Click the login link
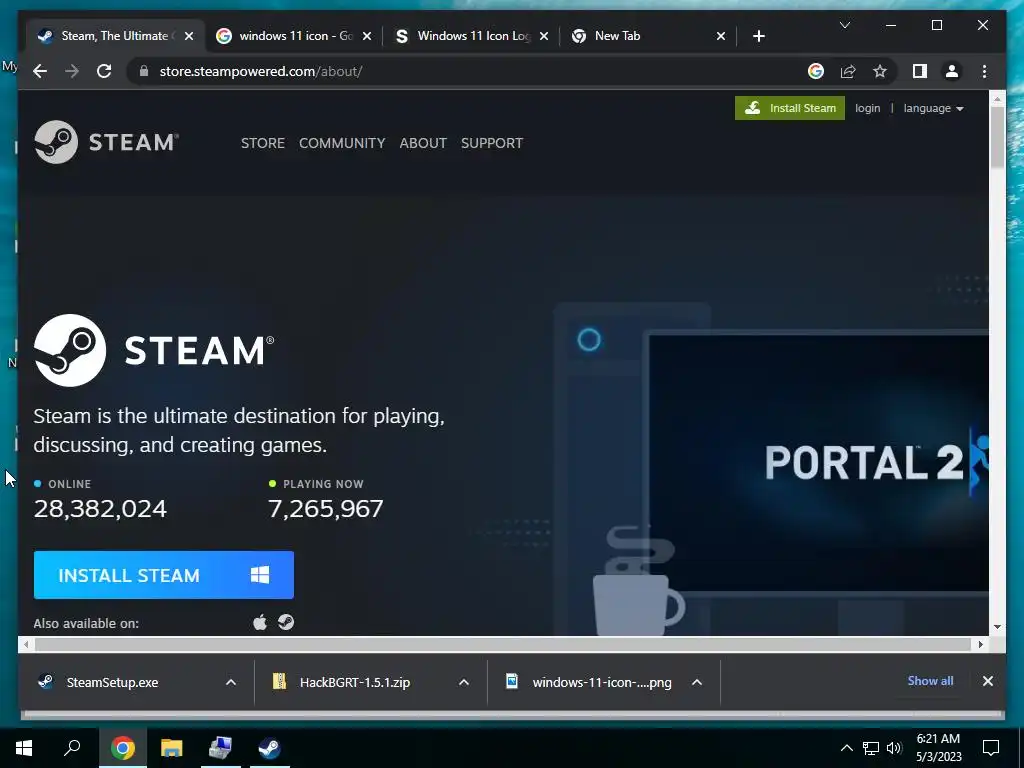 tap(867, 108)
